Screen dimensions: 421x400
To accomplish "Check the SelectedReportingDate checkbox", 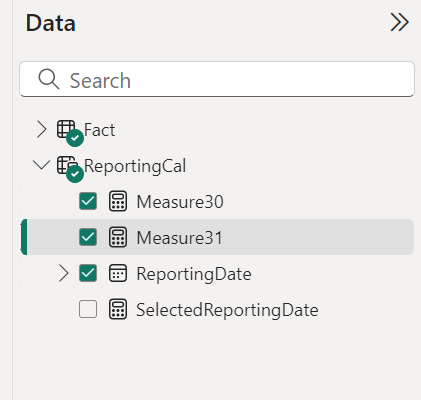I will point(88,309).
